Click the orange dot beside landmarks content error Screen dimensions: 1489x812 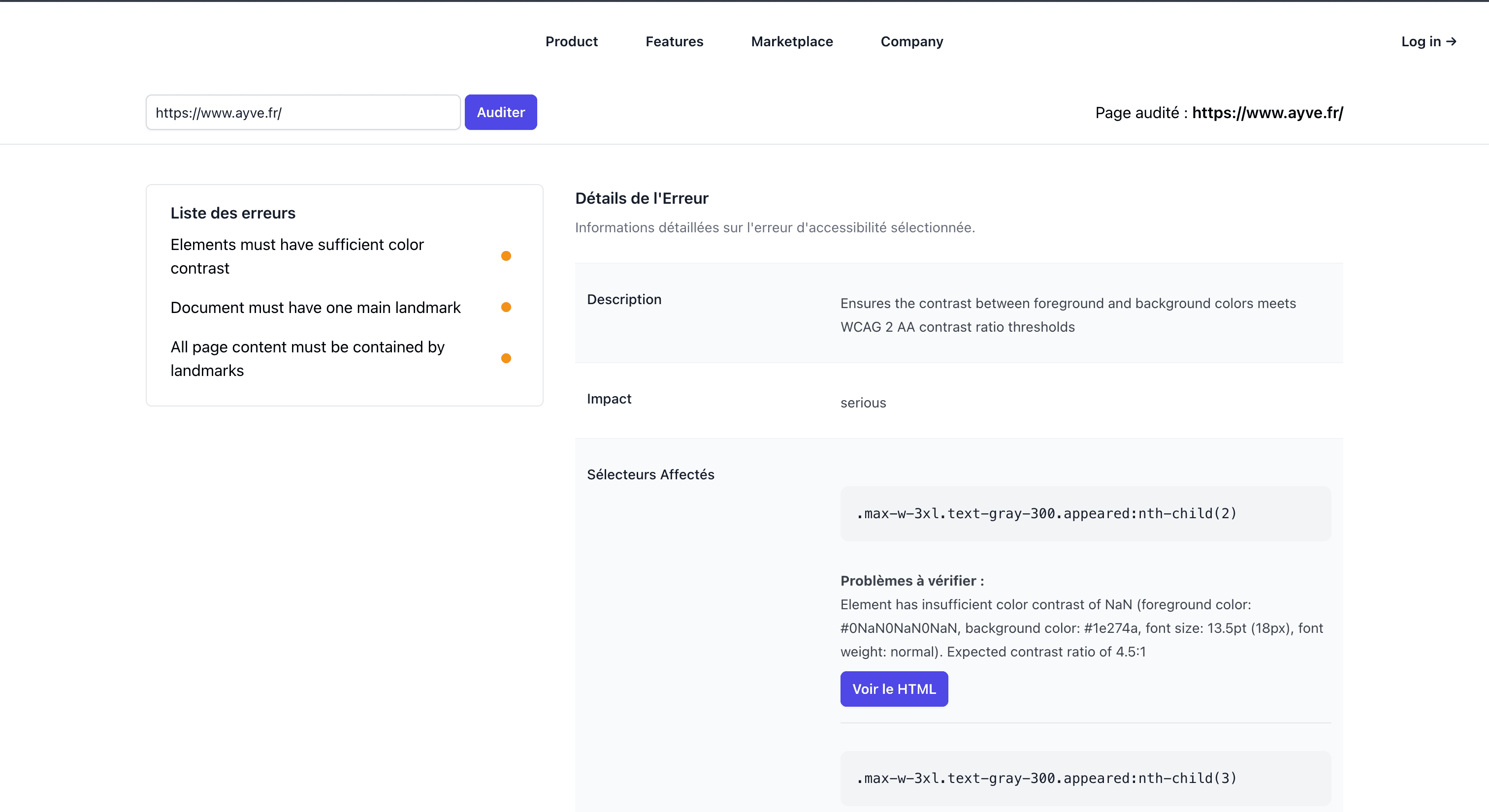(x=506, y=359)
